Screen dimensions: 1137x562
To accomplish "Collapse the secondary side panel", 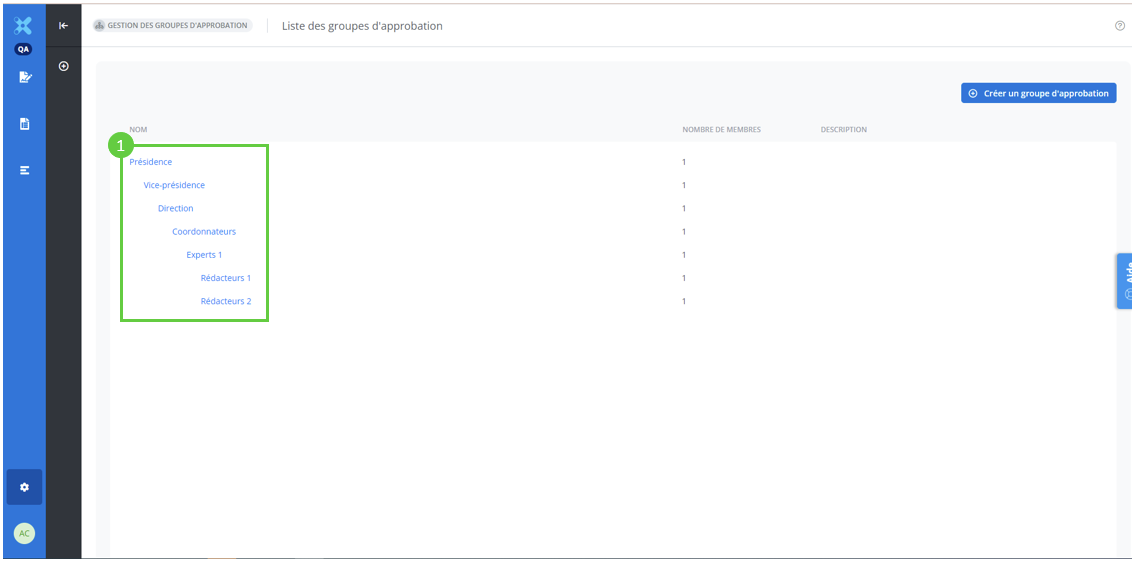I will (63, 26).
